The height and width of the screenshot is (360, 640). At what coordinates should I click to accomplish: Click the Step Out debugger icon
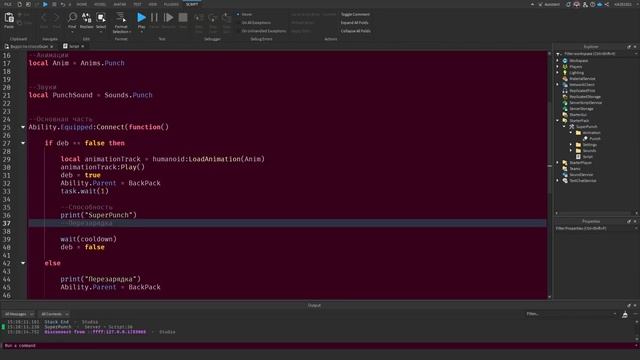(x=227, y=18)
